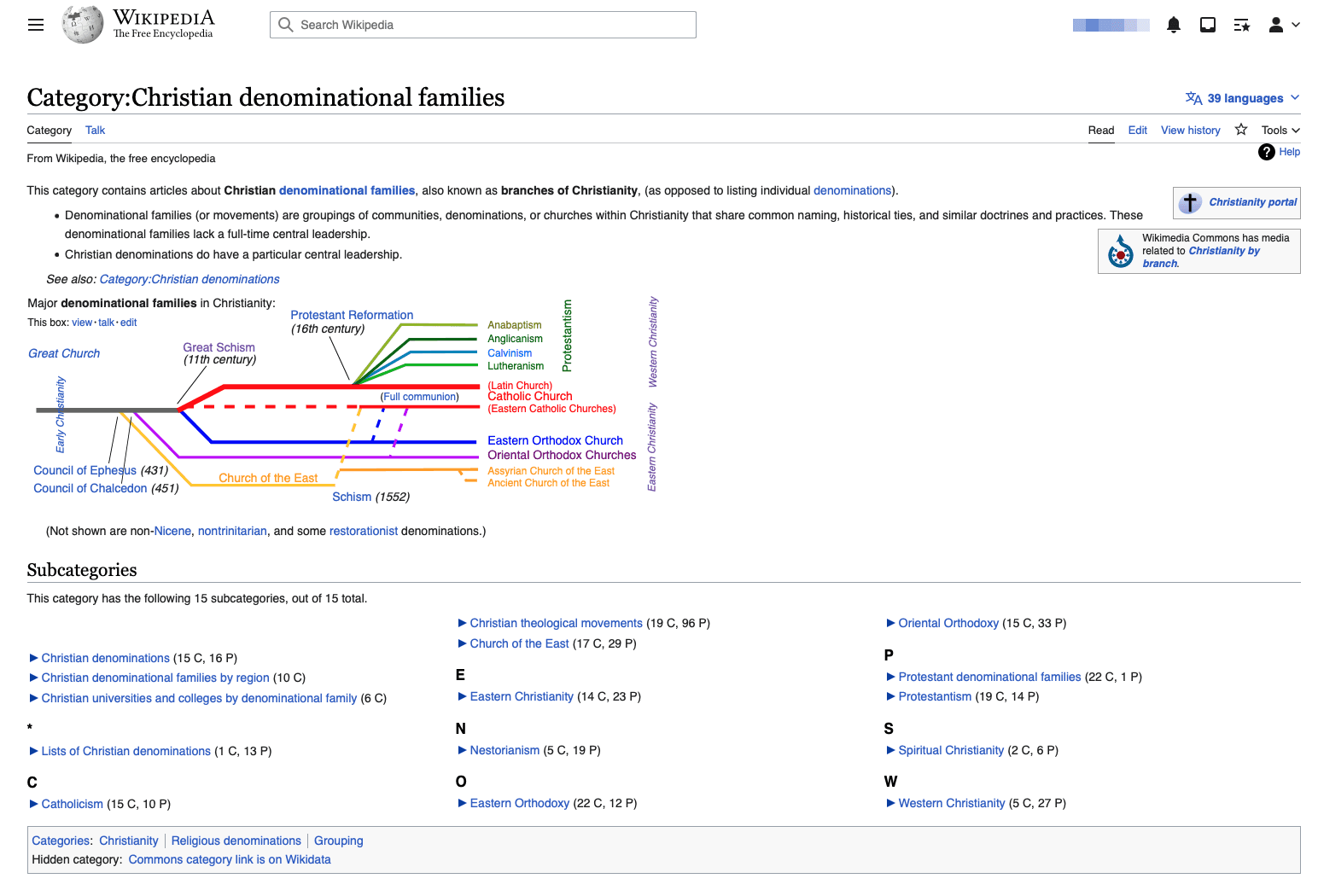Click the Wikimedia Commons logo
Screen dimensions: 1318x896
[1120, 252]
